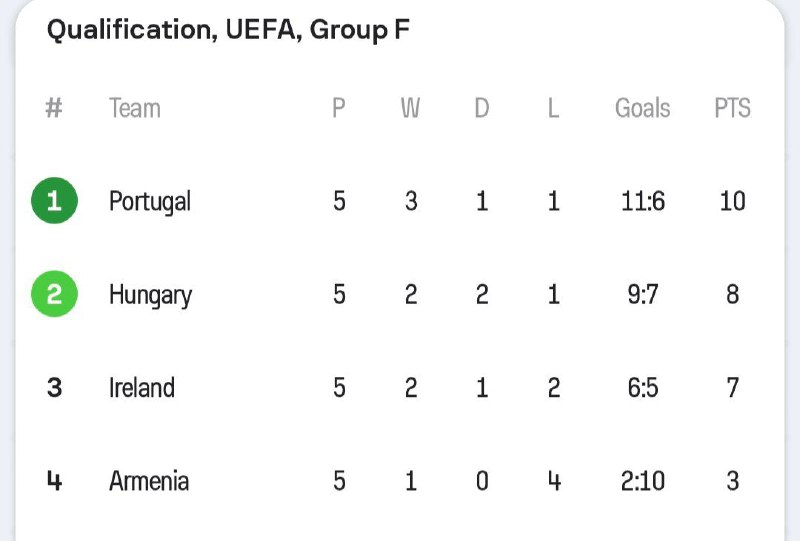Screen dimensions: 800x541
Task: Click the Goals column header
Action: point(642,108)
